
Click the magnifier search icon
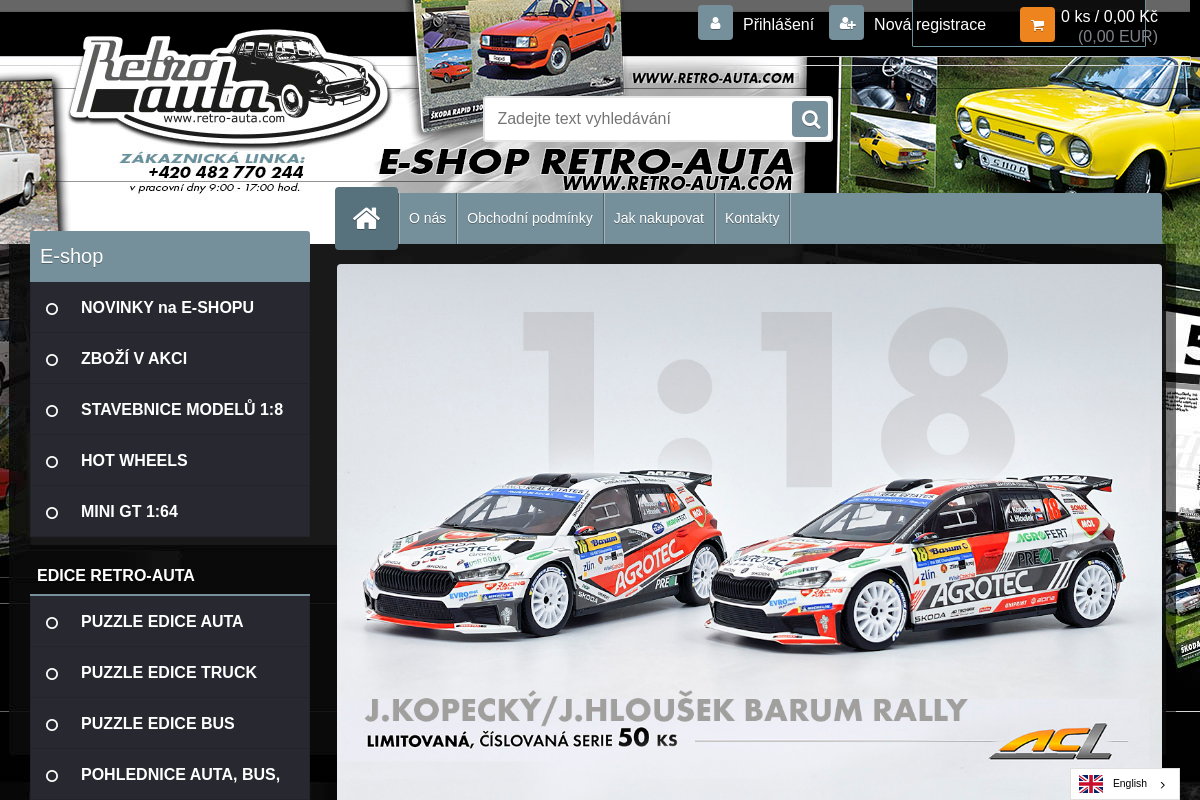pos(809,118)
